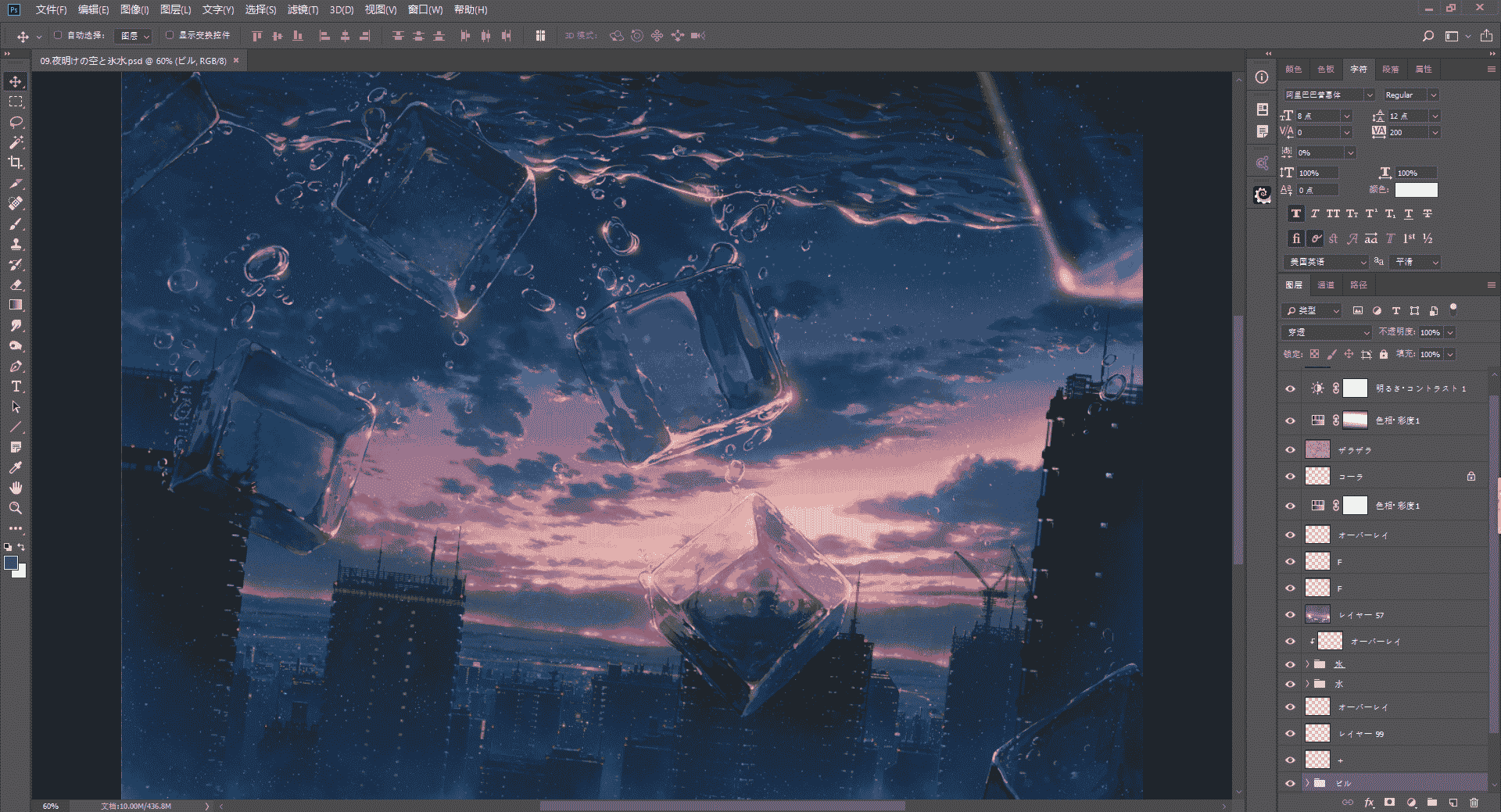Open the layer blend mode dropdown
Viewport: 1501px width, 812px height.
coord(1327,332)
